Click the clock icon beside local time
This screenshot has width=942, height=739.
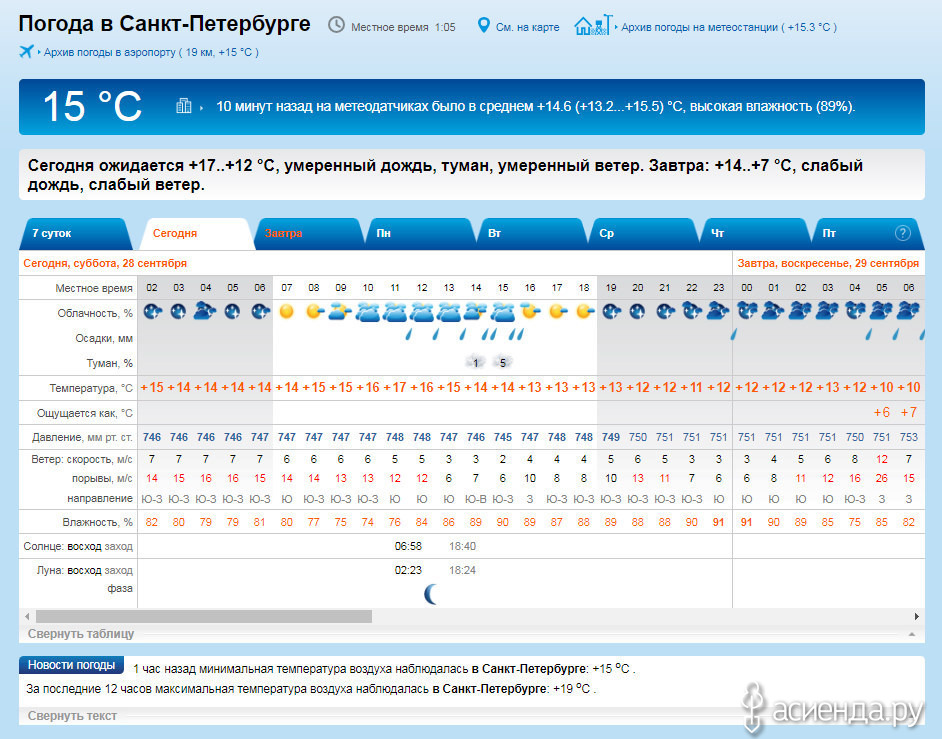pos(336,25)
